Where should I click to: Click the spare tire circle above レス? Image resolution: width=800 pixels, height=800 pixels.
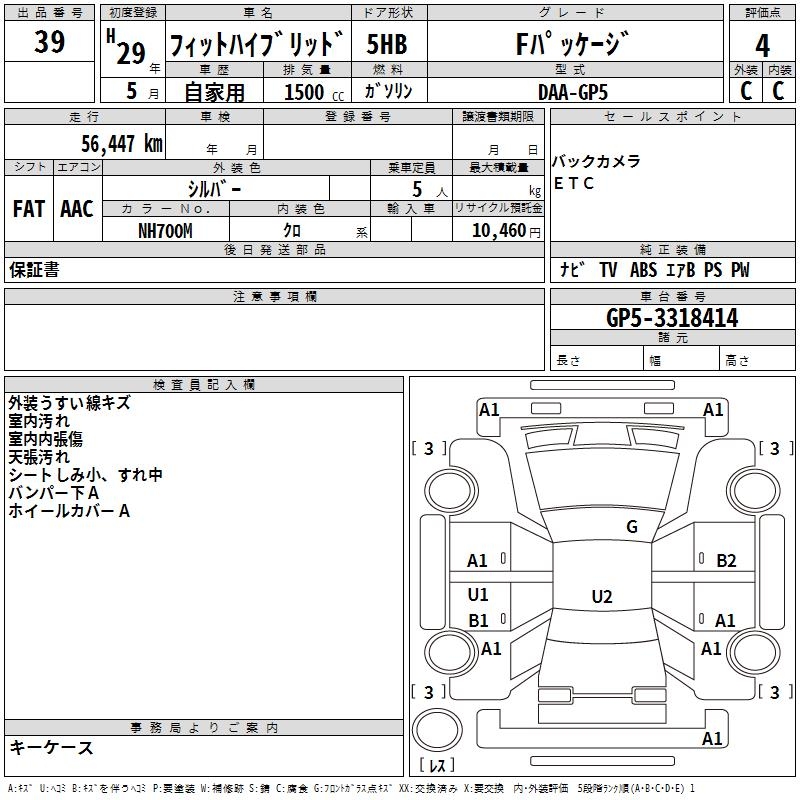tap(437, 731)
